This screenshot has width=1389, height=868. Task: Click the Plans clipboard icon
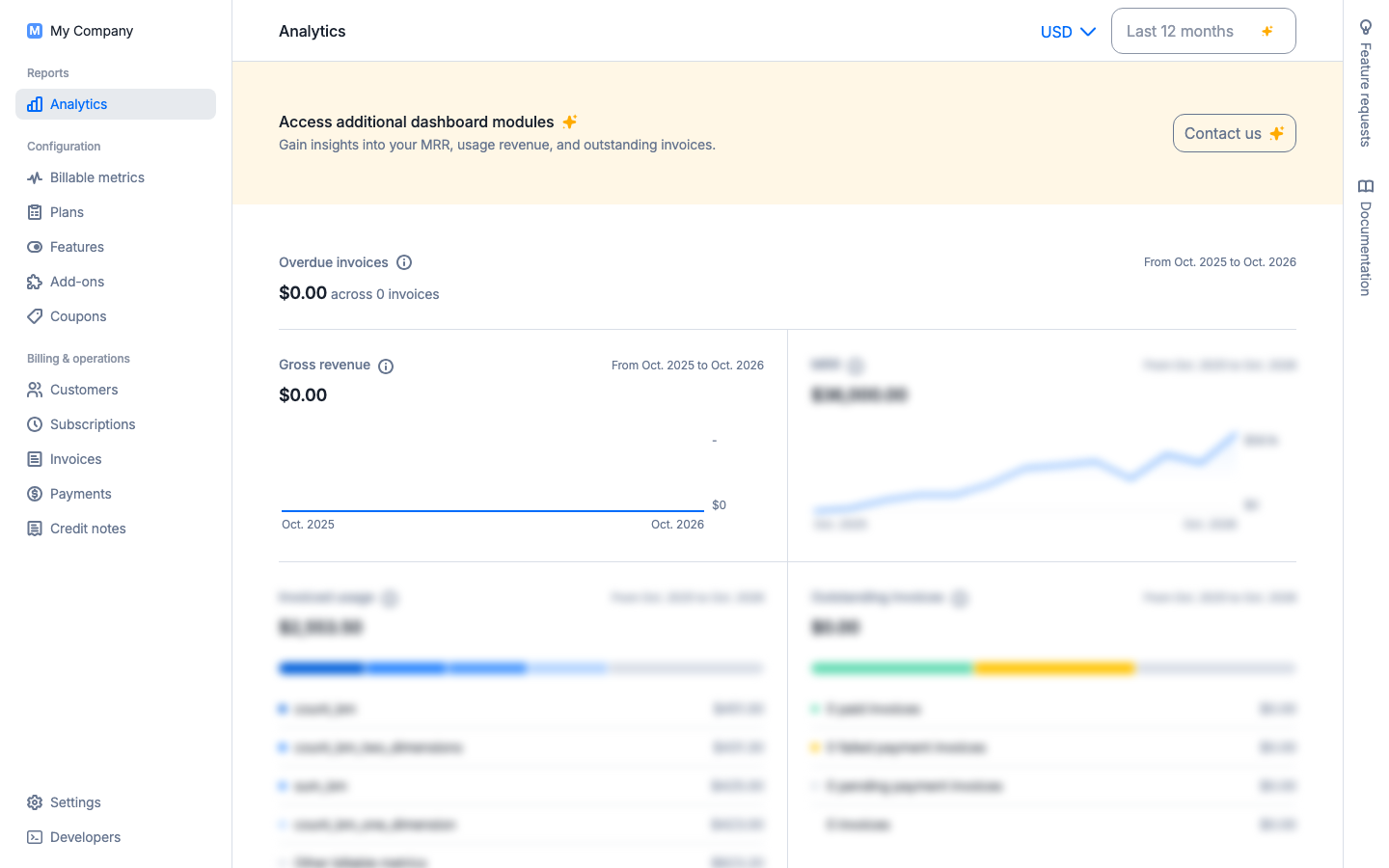tap(35, 212)
